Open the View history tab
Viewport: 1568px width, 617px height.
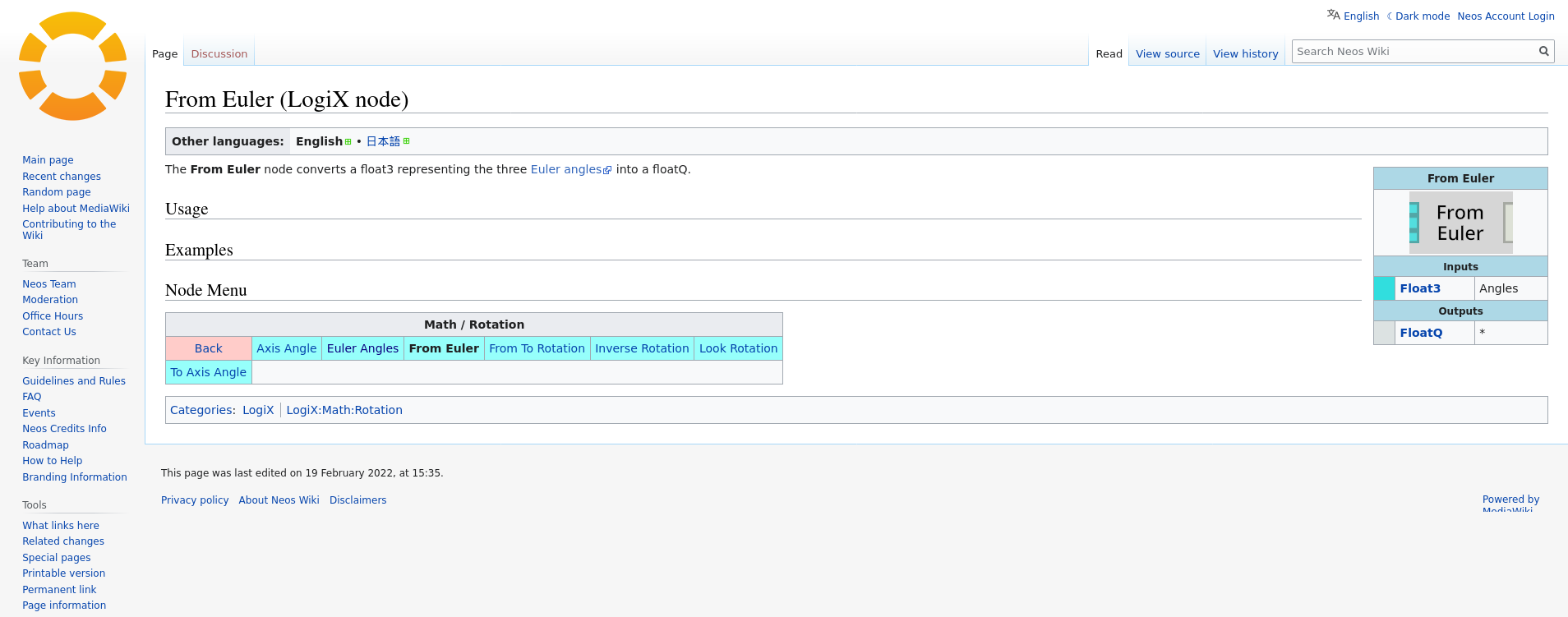point(1245,54)
